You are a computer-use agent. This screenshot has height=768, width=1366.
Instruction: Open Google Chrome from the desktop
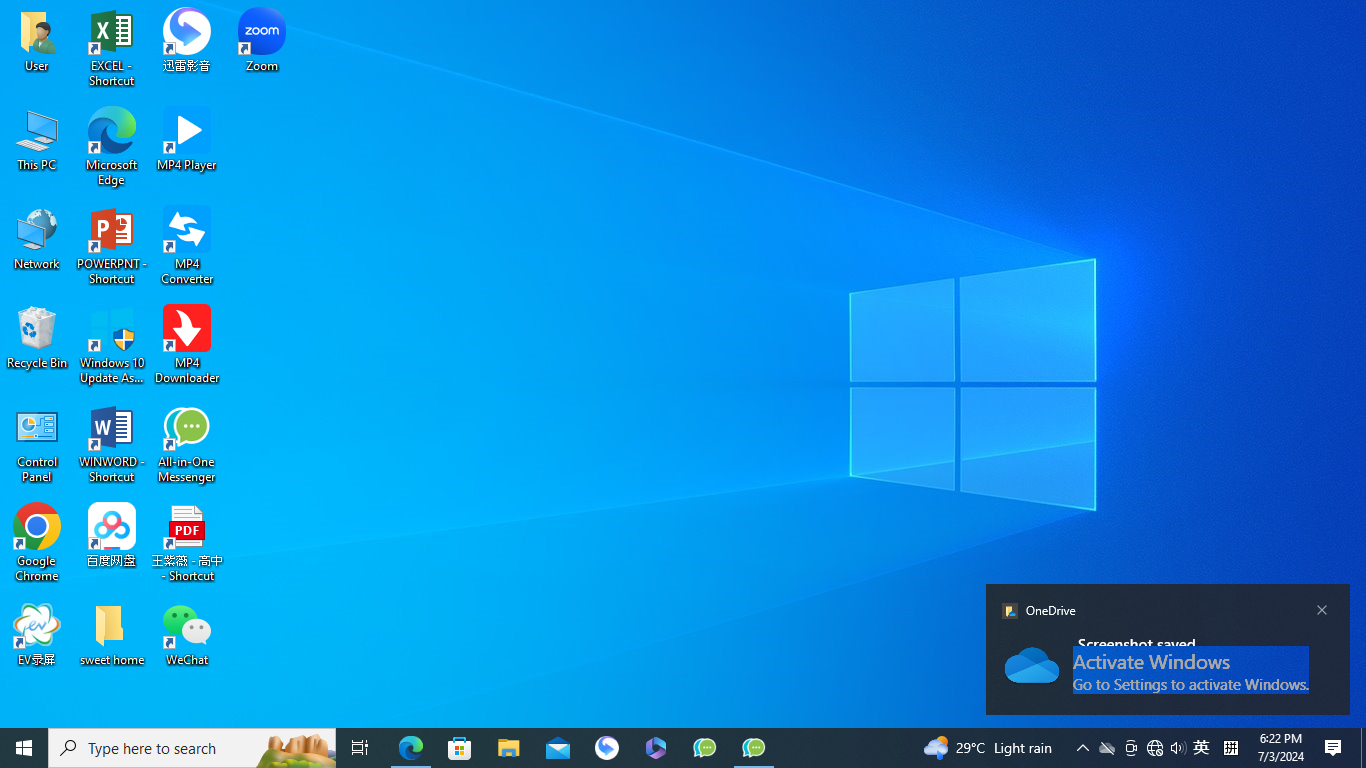pyautogui.click(x=37, y=541)
